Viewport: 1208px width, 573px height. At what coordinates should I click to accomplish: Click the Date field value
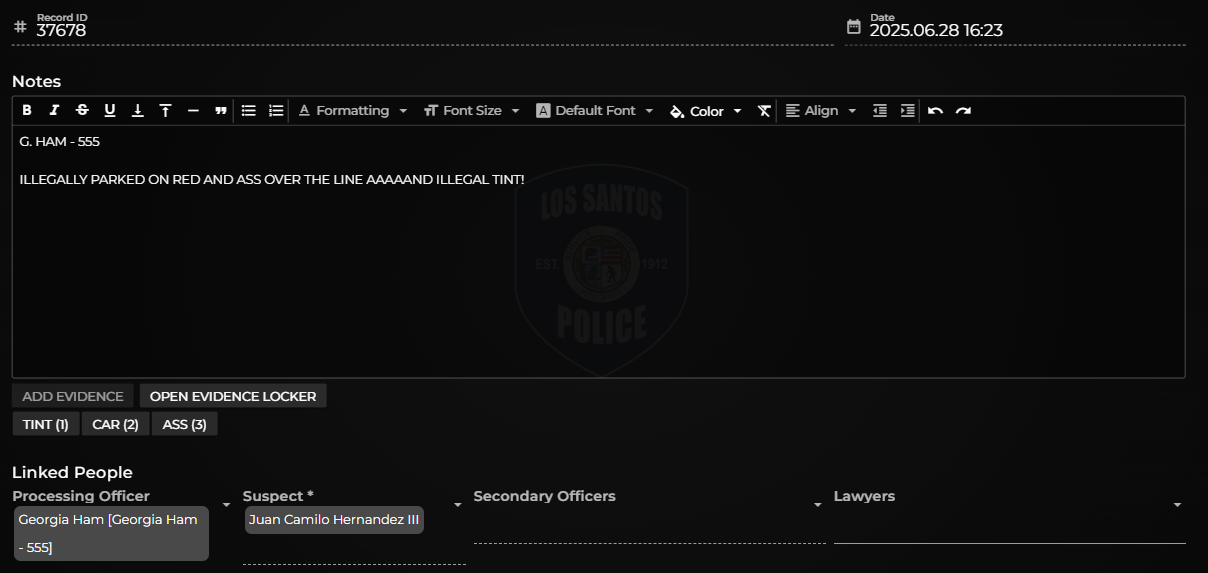pos(936,31)
